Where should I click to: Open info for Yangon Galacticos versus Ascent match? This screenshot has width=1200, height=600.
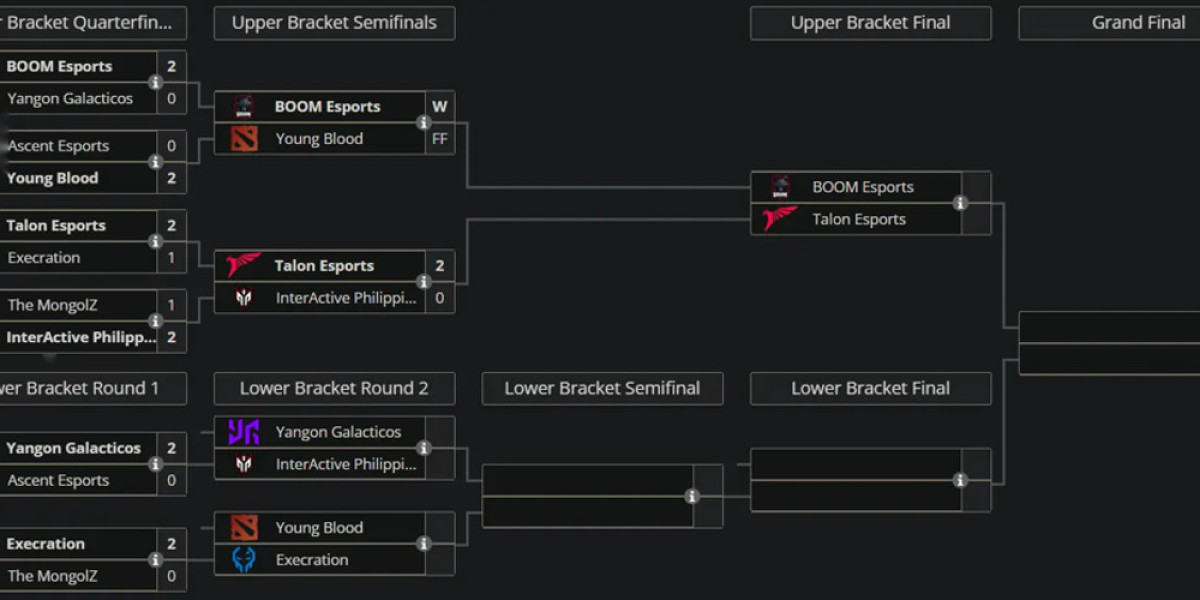tap(155, 463)
